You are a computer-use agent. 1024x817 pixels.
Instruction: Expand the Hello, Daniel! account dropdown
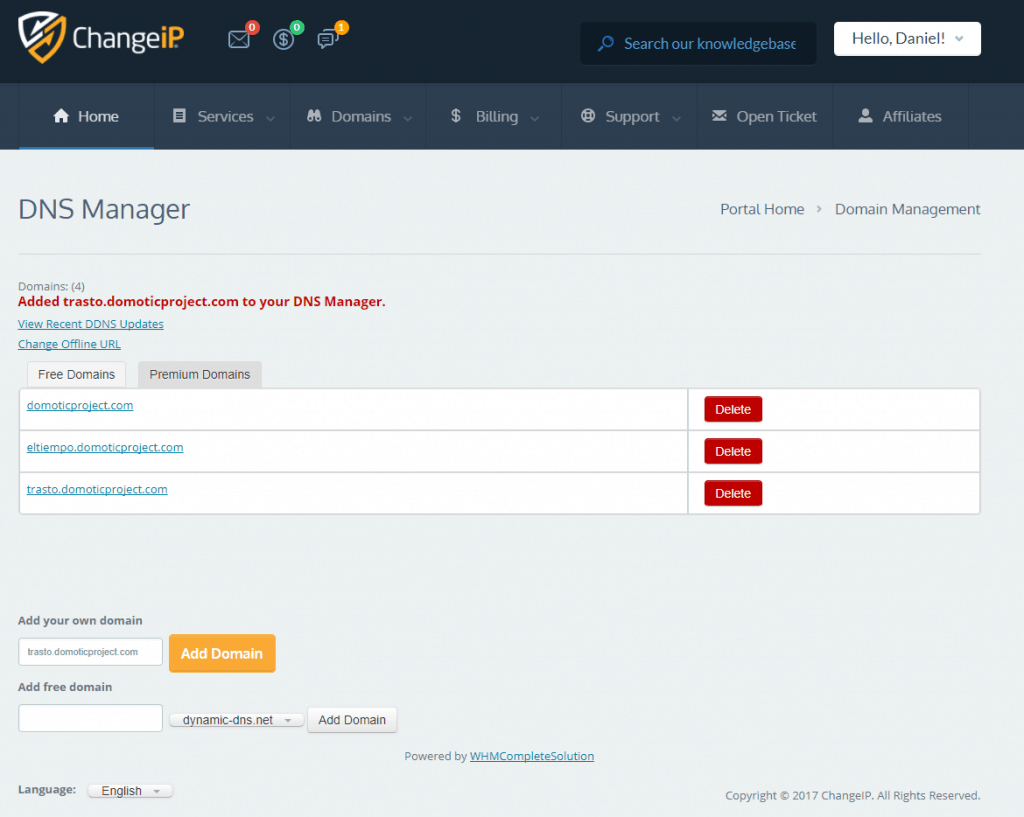click(906, 38)
